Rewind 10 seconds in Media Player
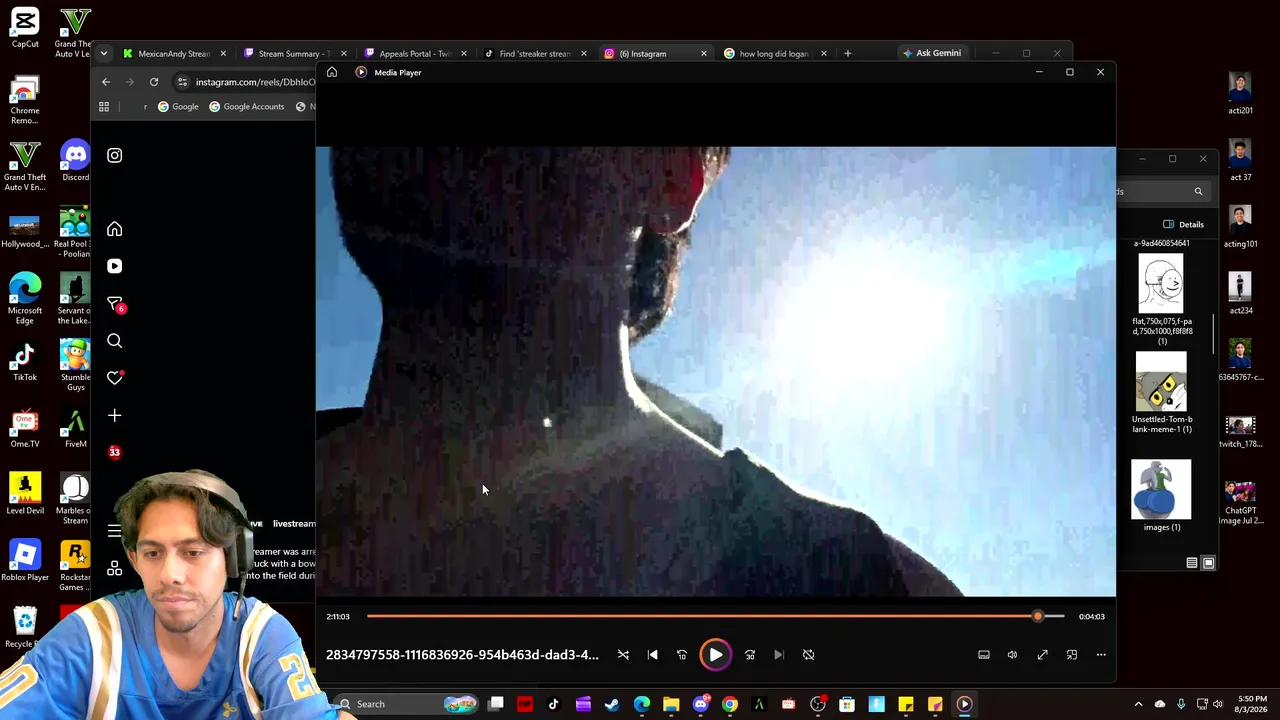This screenshot has width=1280, height=720. pos(682,655)
